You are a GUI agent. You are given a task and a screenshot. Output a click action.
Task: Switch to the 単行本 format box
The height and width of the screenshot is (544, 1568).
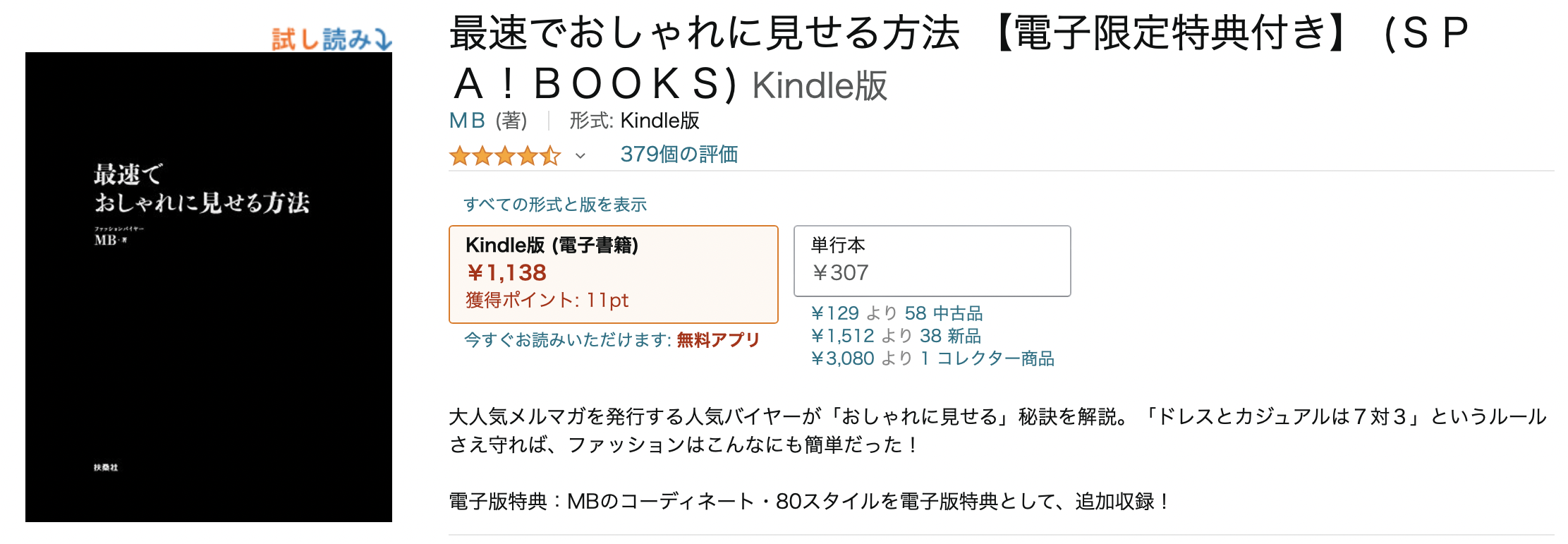click(x=931, y=260)
